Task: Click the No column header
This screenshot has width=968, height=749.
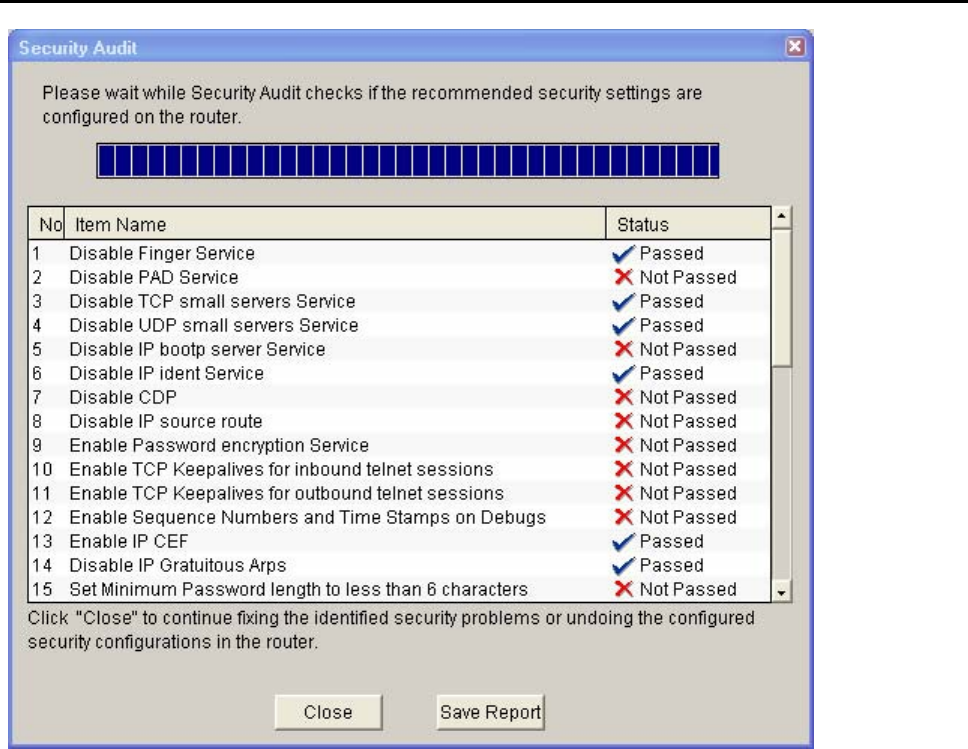Action: point(47,224)
